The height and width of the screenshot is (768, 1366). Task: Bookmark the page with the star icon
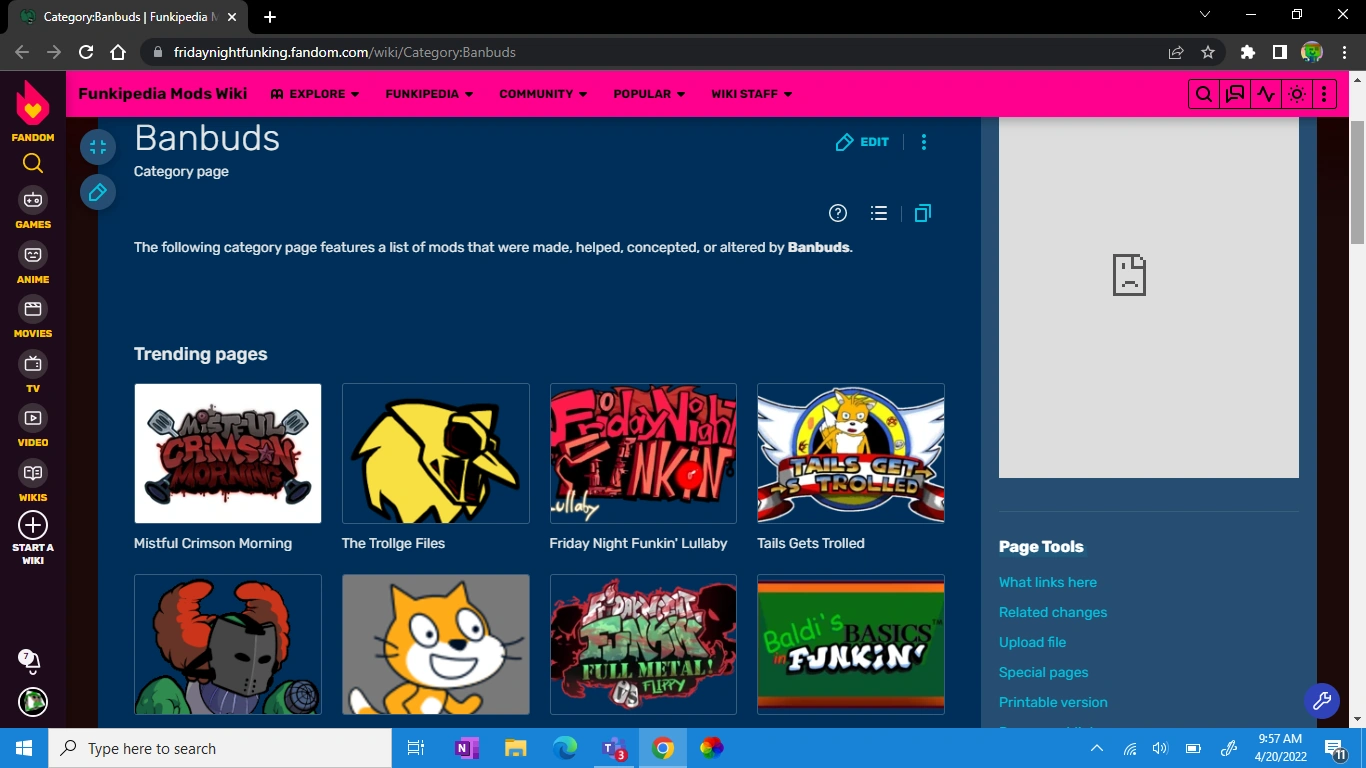pos(1207,52)
